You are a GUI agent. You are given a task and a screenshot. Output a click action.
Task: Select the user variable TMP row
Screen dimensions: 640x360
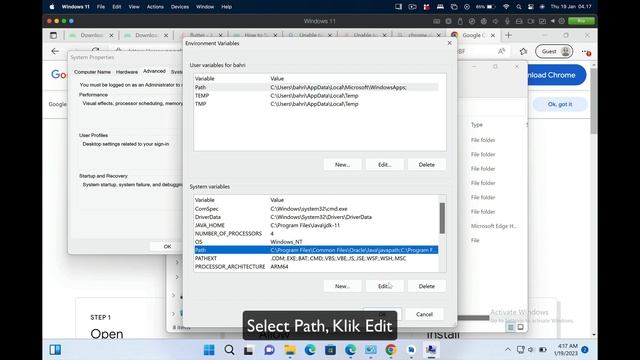coord(316,104)
